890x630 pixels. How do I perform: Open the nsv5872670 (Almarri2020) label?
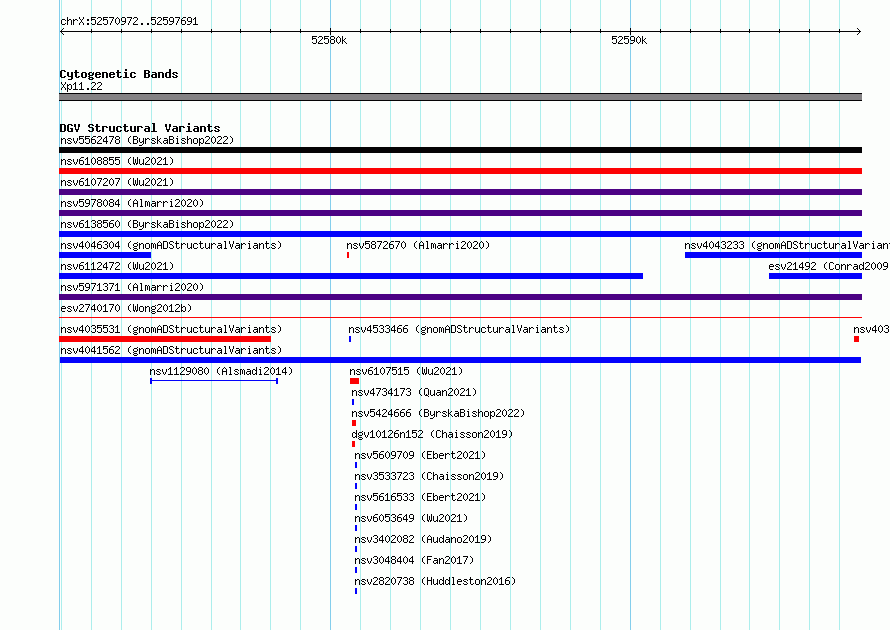click(x=418, y=245)
